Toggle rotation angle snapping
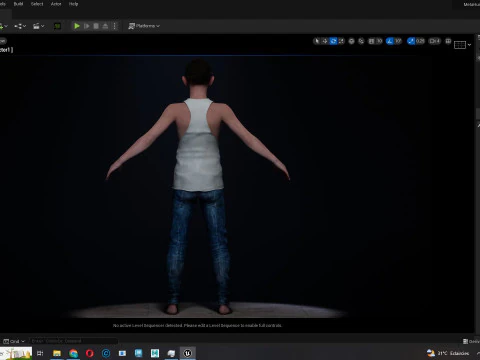 (389, 41)
